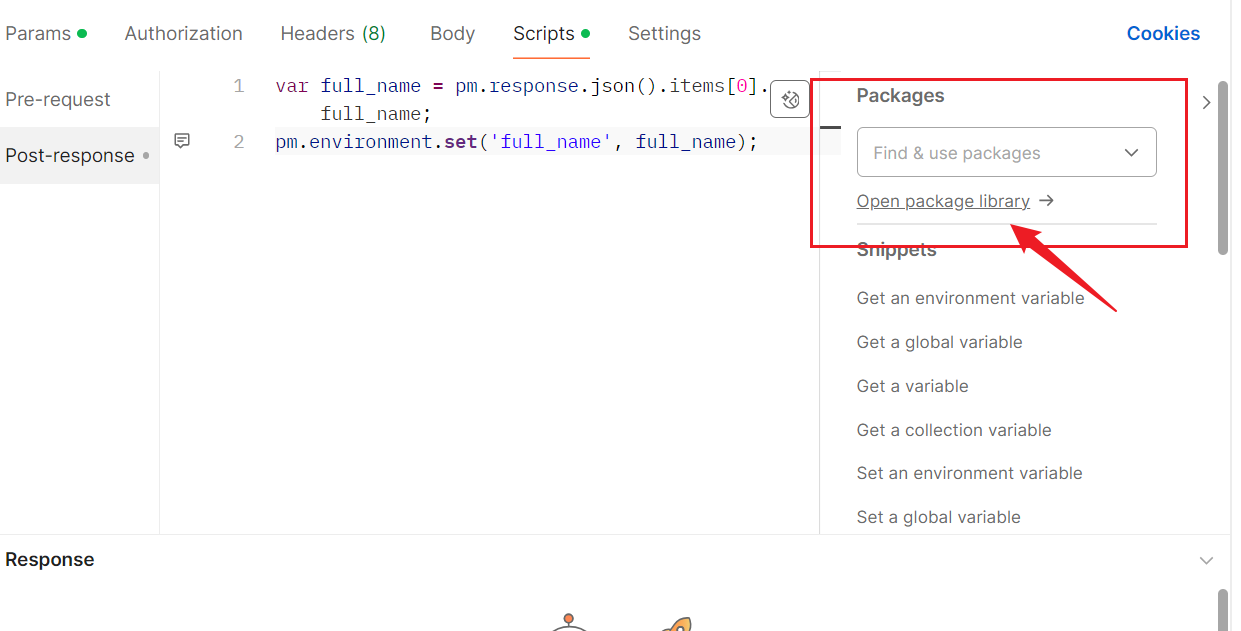Collapse the Response panel chevron
This screenshot has height=631, width=1241.
click(1206, 560)
